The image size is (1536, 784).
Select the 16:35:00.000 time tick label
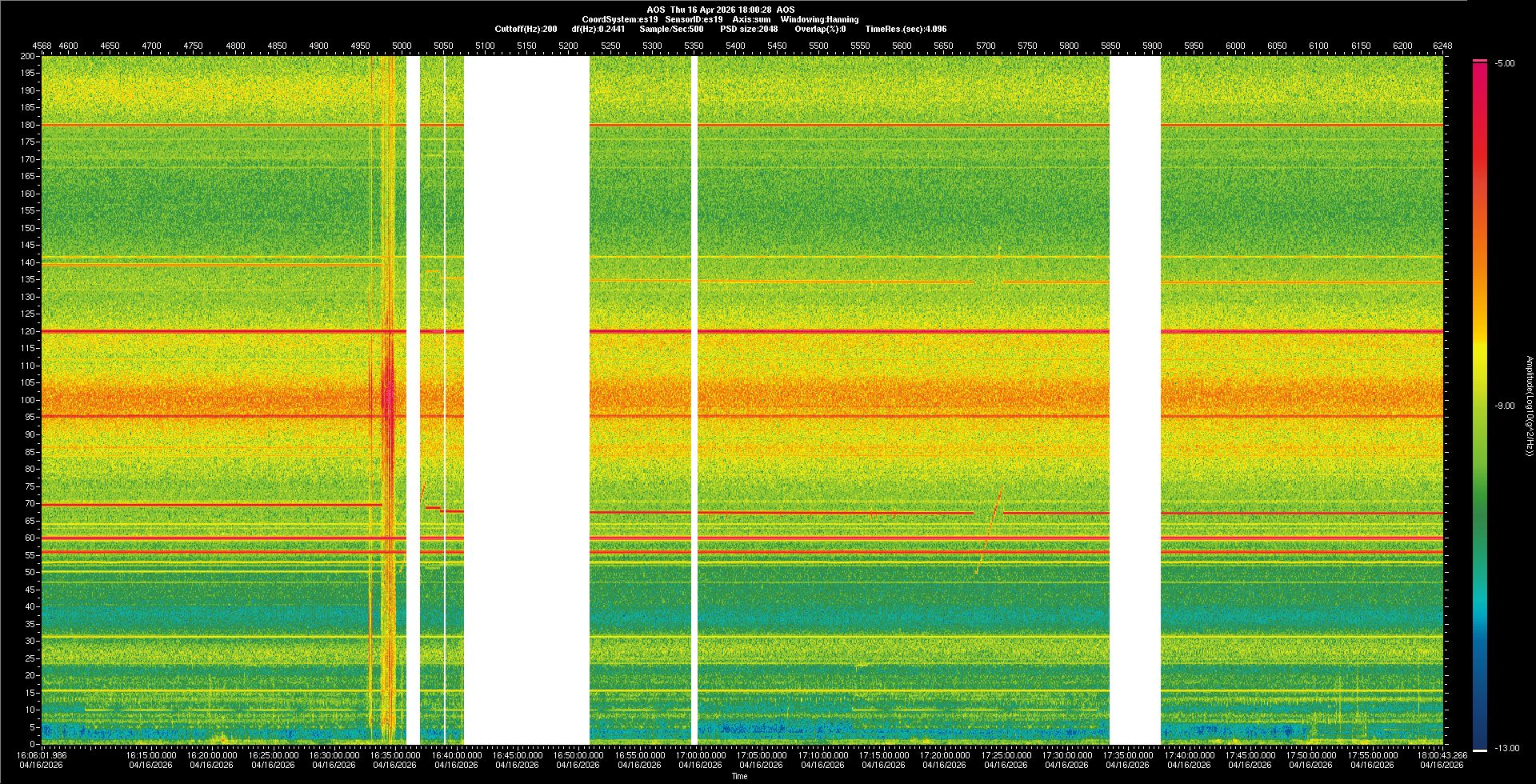pyautogui.click(x=395, y=754)
